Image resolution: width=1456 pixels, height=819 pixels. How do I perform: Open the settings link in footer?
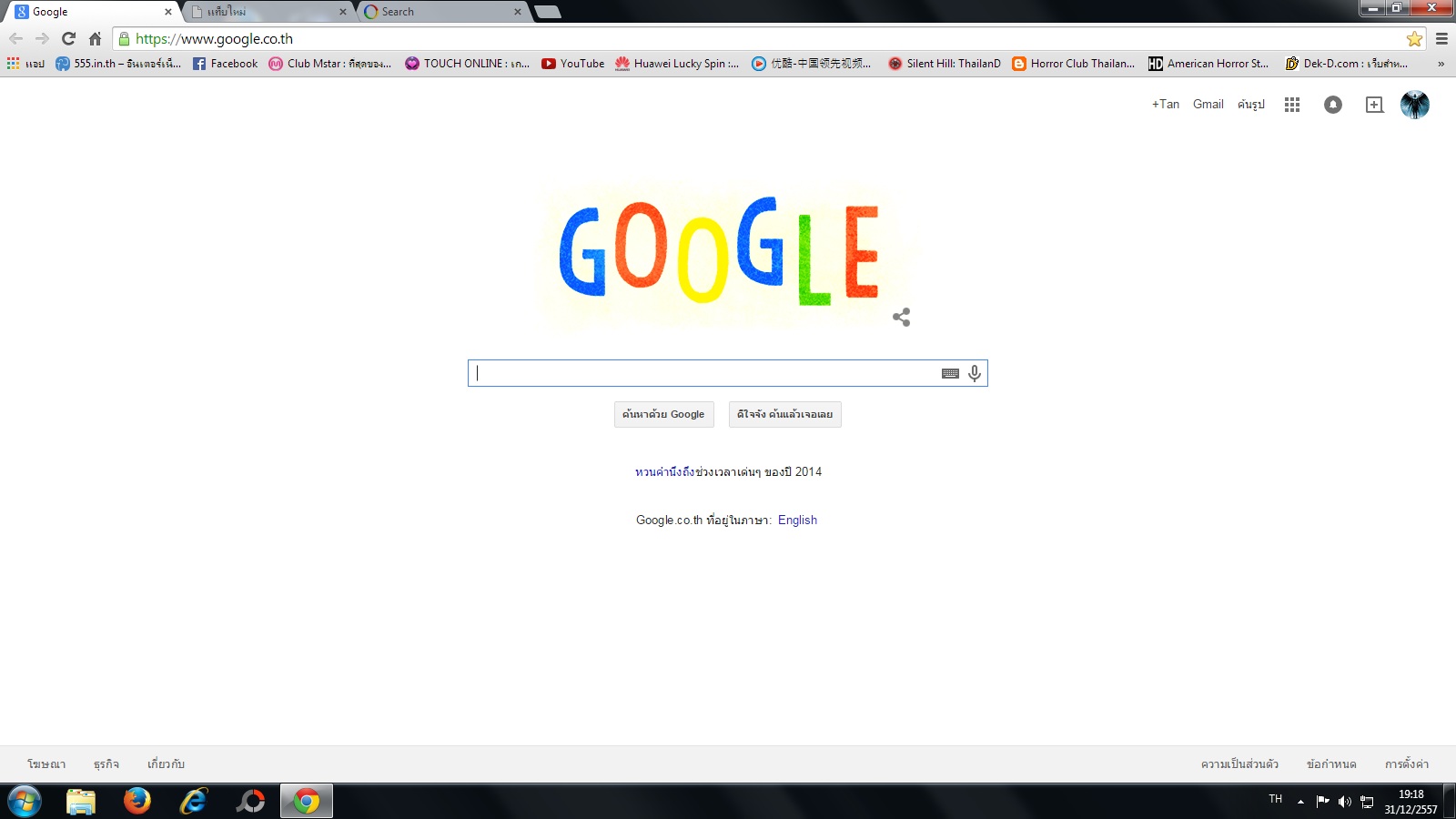click(1407, 764)
